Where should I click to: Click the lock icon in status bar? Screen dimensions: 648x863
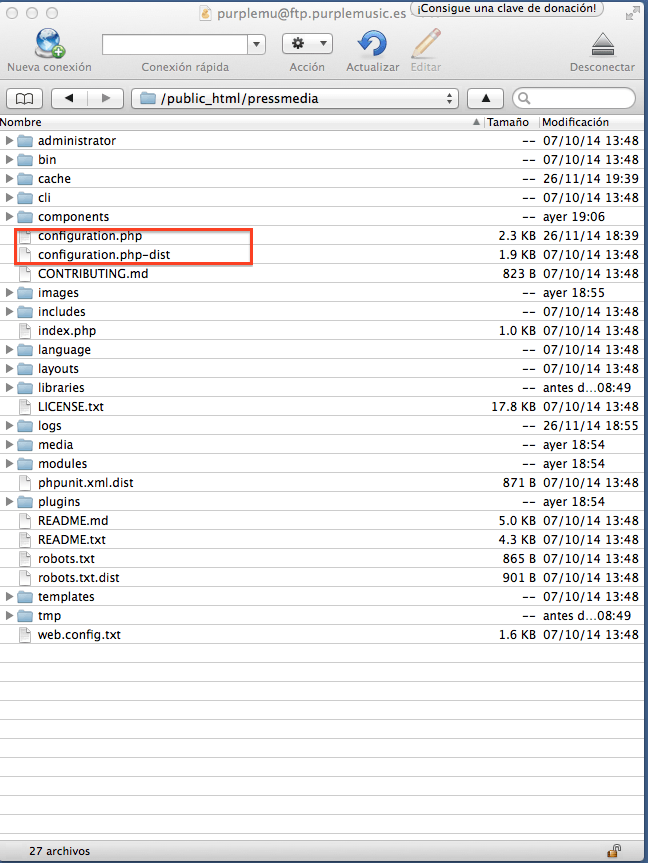point(614,851)
